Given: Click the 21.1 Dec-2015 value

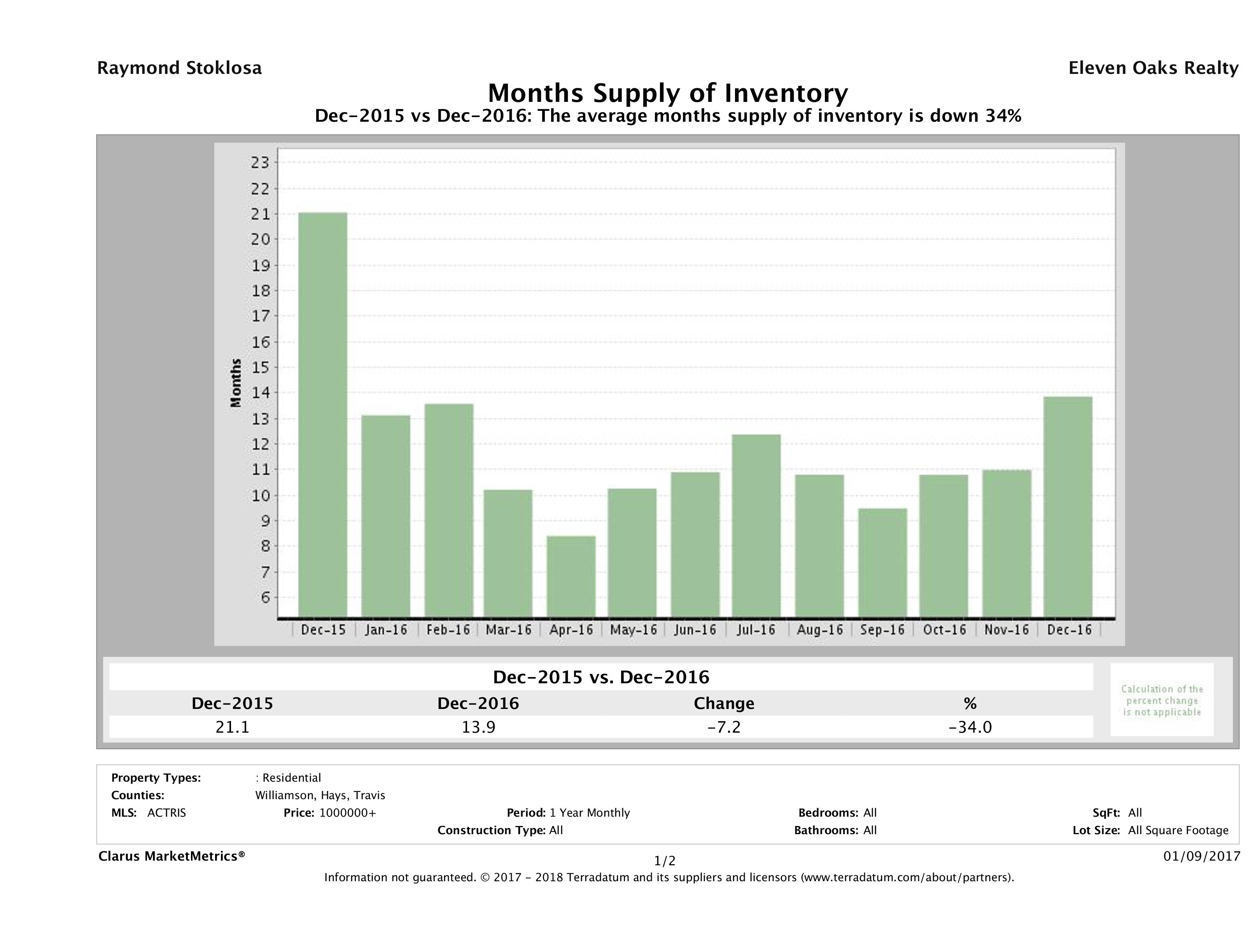Looking at the screenshot, I should tap(232, 727).
